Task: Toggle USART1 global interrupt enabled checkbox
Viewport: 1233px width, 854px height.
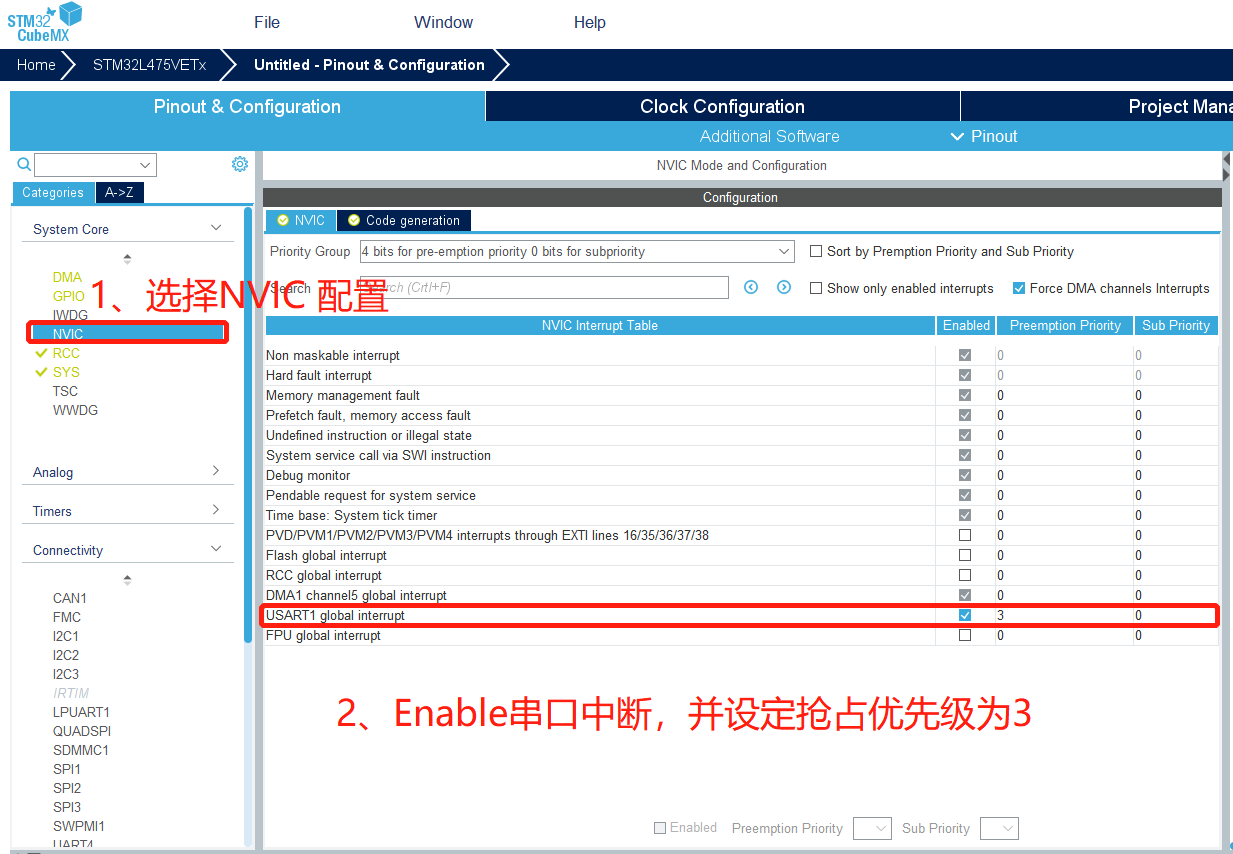Action: [x=965, y=615]
